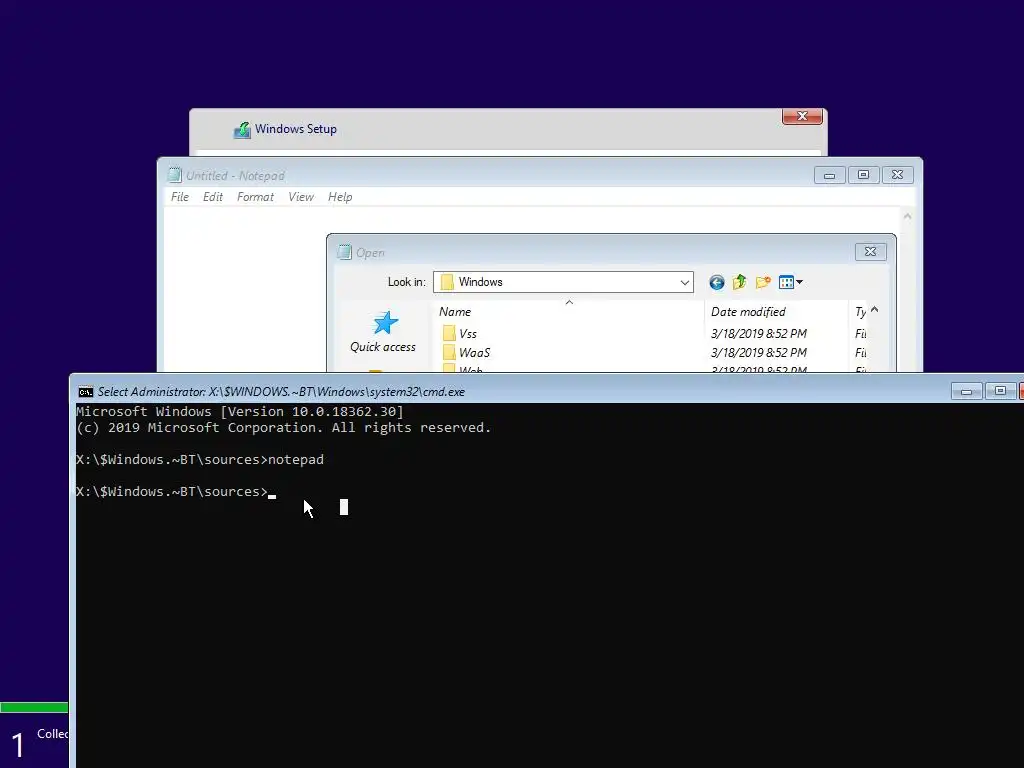Expand the Look in dropdown
This screenshot has width=1024, height=768.
point(684,282)
